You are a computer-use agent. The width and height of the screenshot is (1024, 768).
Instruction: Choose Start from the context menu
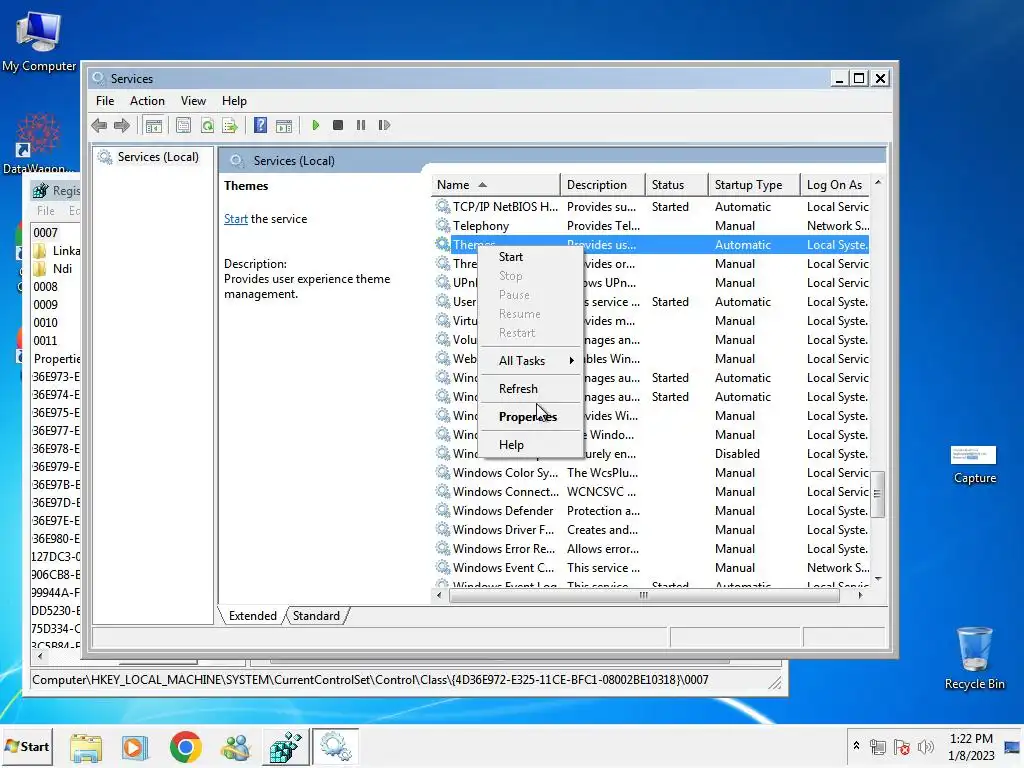[x=530, y=257]
